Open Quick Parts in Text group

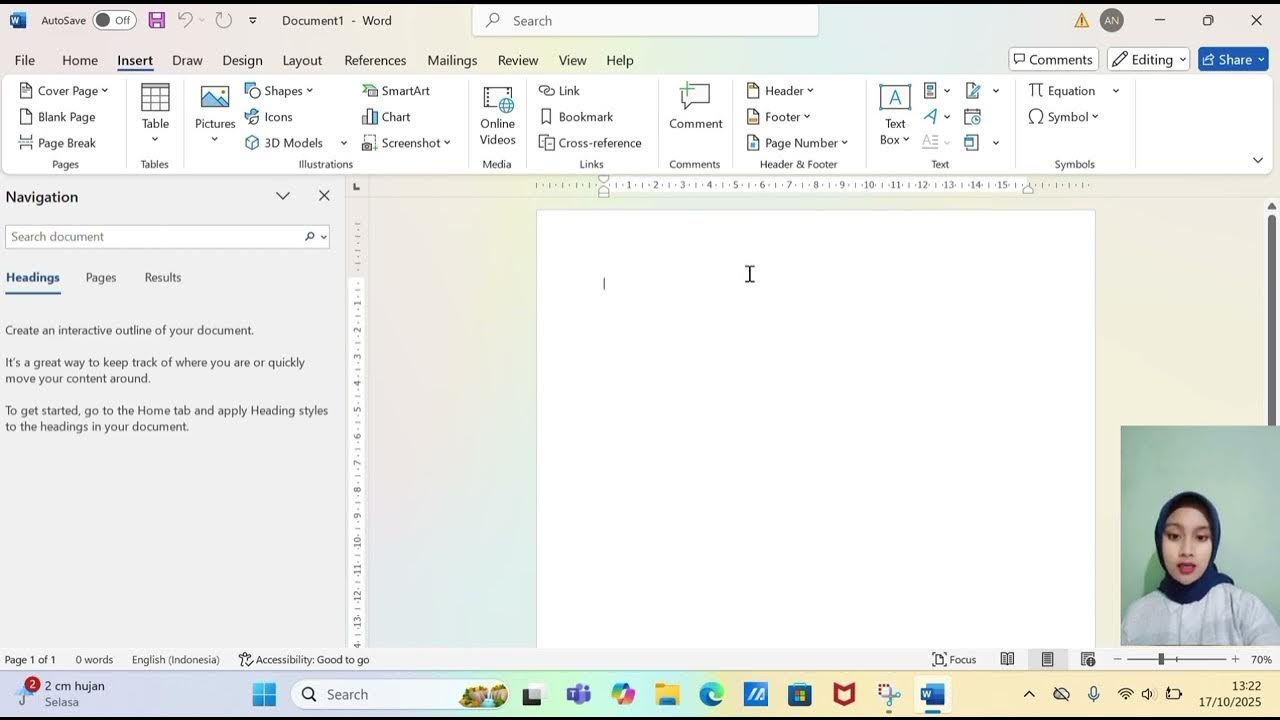(936, 91)
